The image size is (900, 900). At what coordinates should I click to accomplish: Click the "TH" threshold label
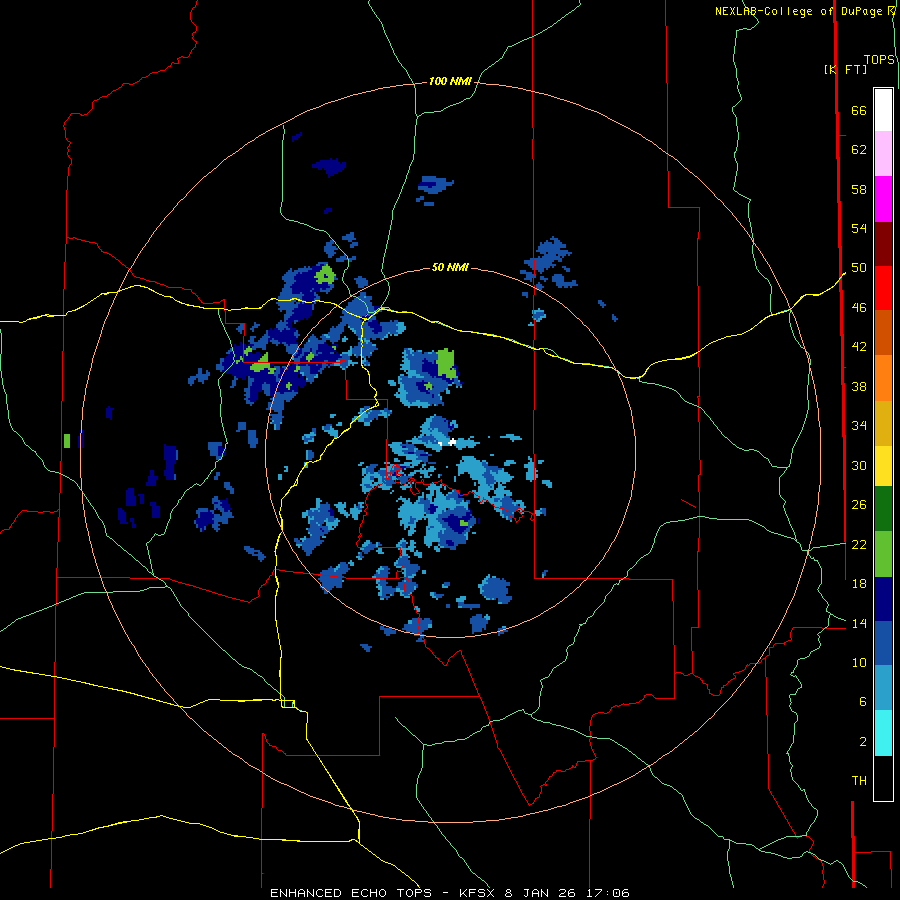pos(859,780)
